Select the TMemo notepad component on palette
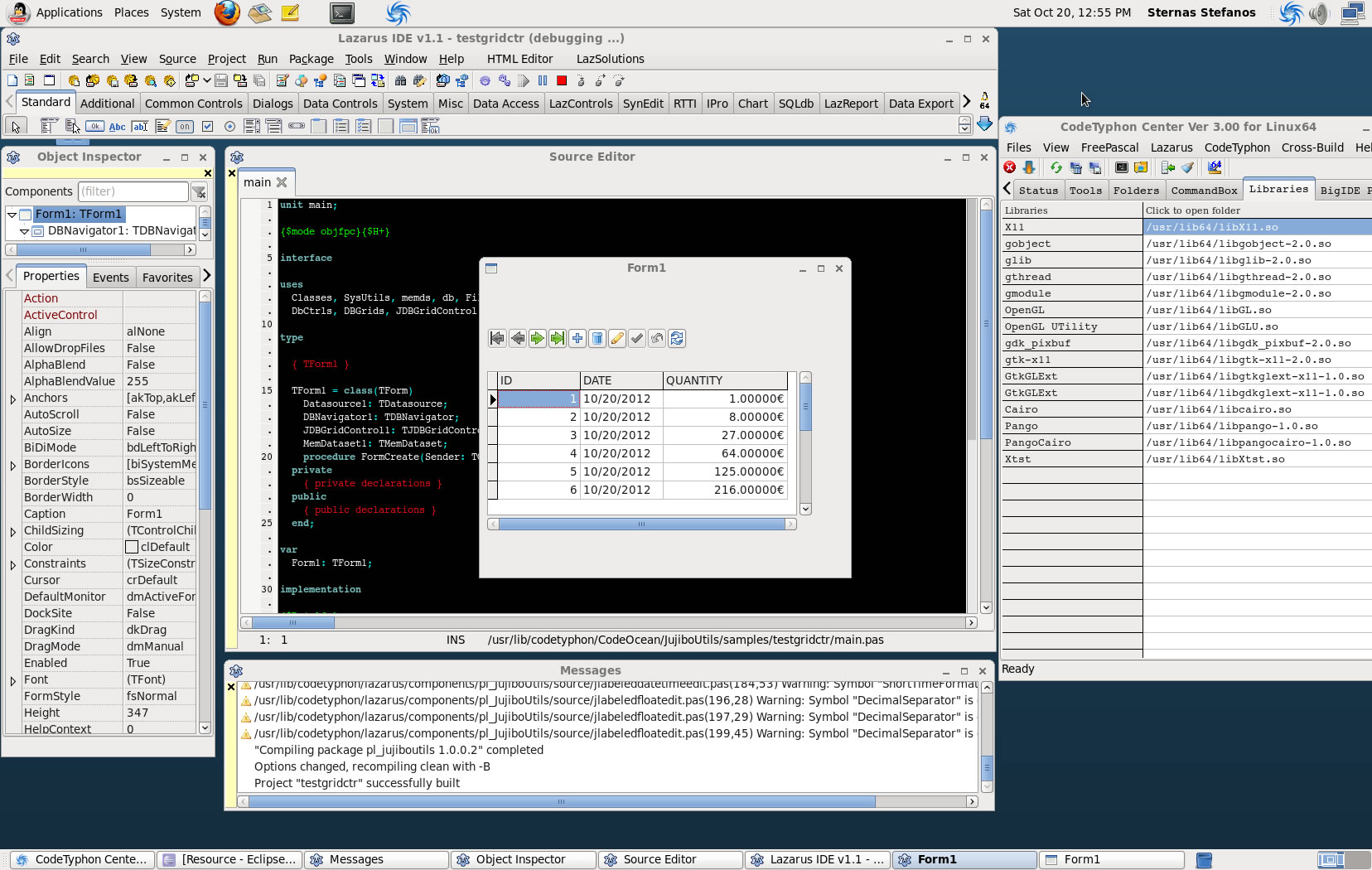Viewport: 1372px width, 870px height. coord(162,126)
